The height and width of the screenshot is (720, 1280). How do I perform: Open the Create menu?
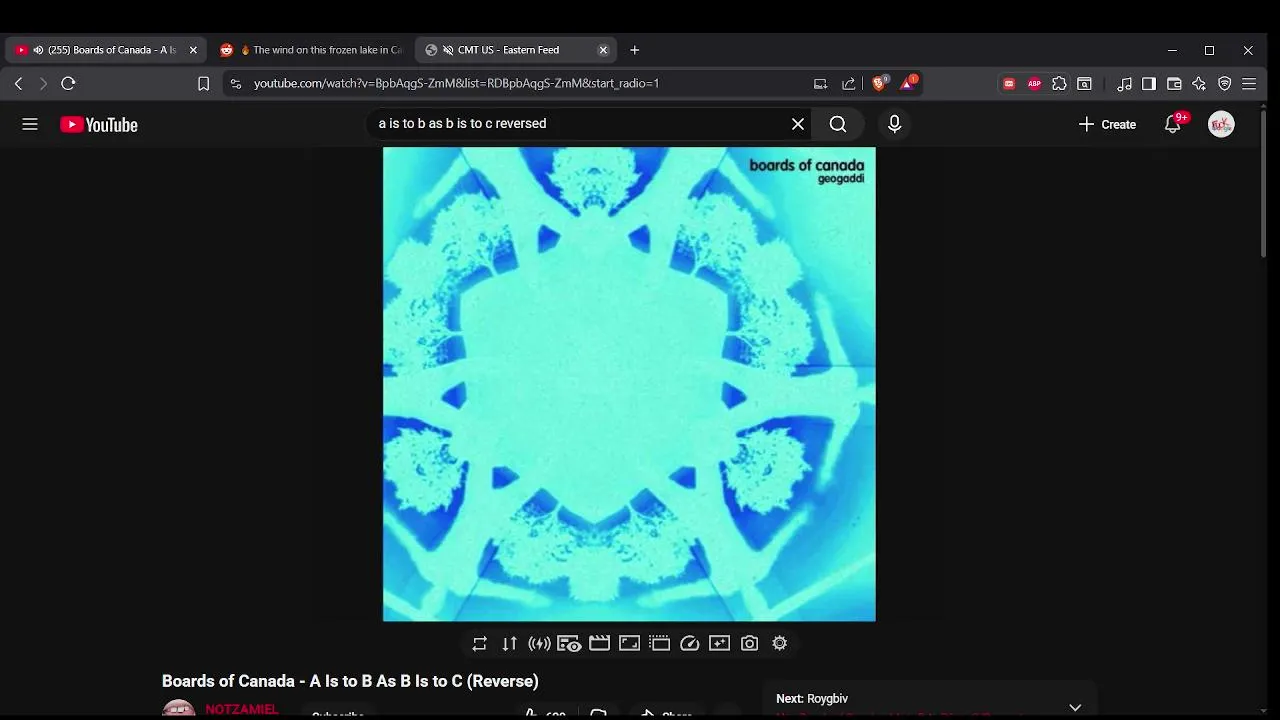click(1107, 124)
